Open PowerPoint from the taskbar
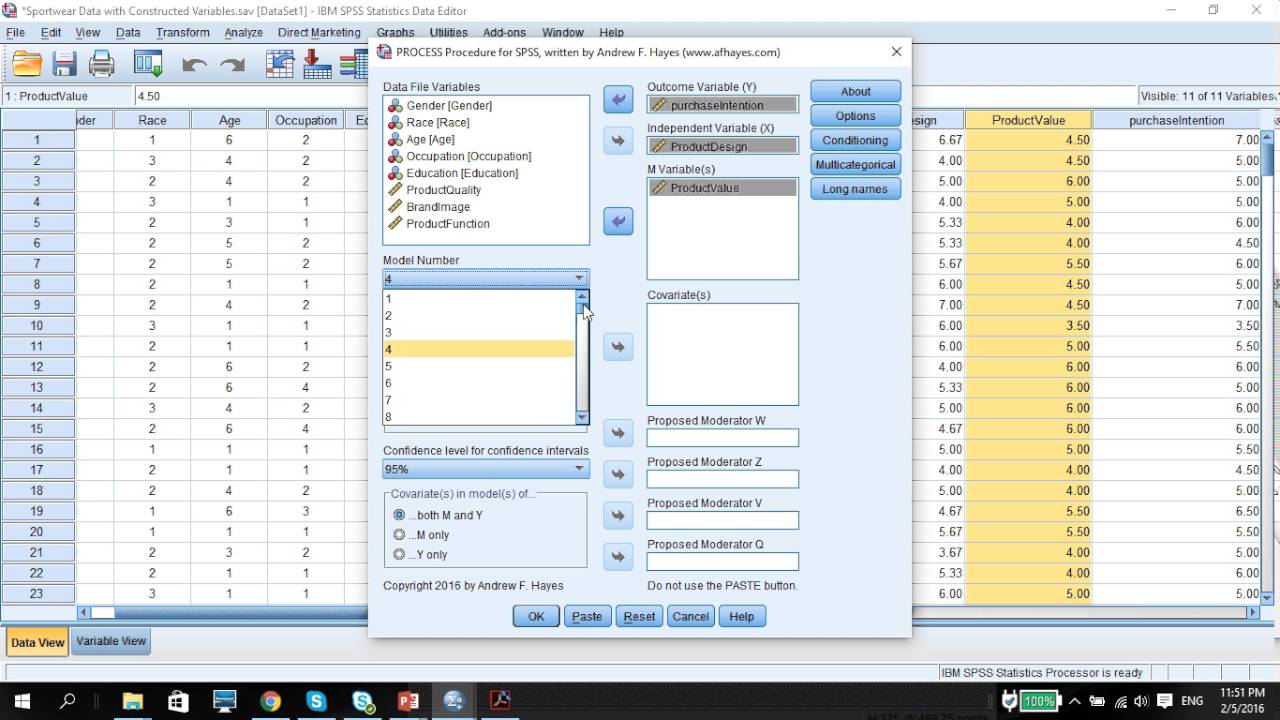 408,701
